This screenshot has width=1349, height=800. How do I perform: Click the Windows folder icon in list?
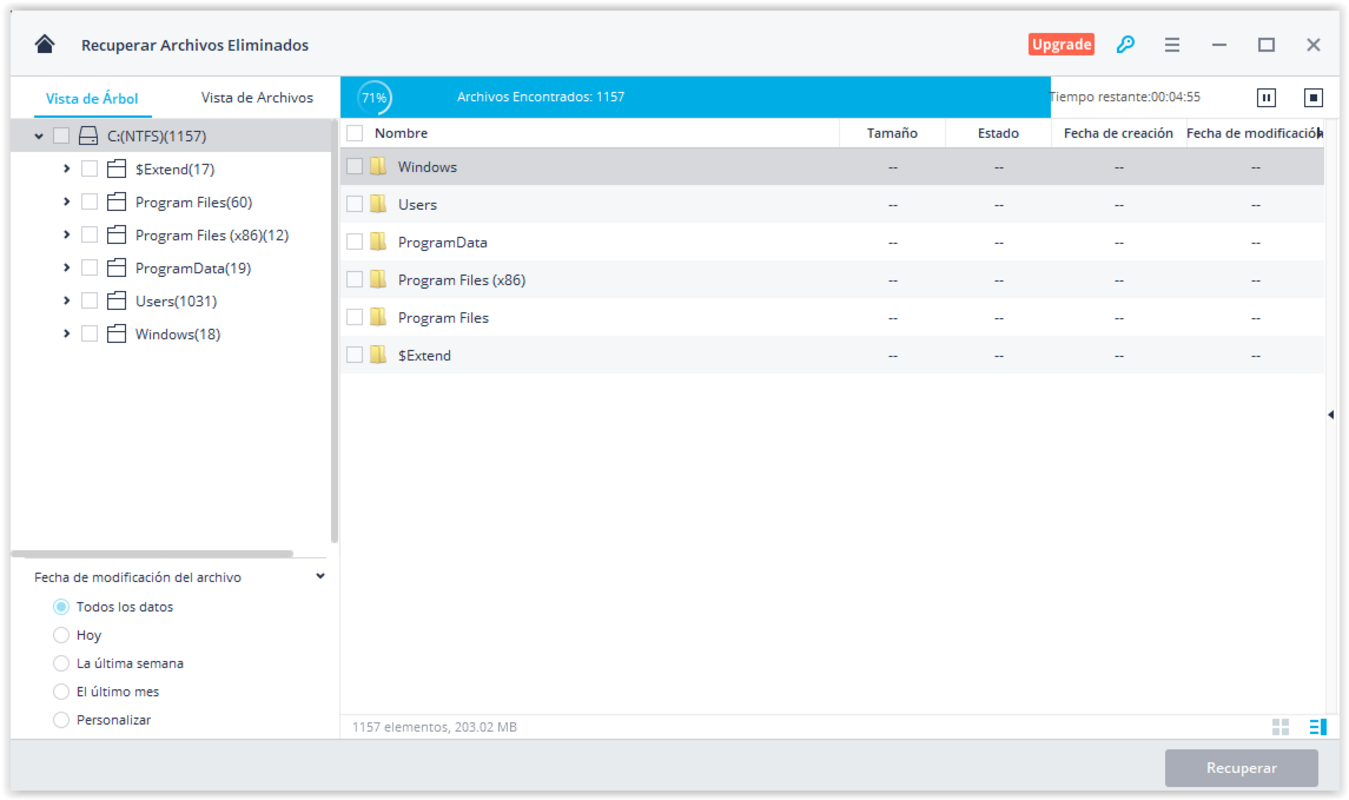pos(378,166)
